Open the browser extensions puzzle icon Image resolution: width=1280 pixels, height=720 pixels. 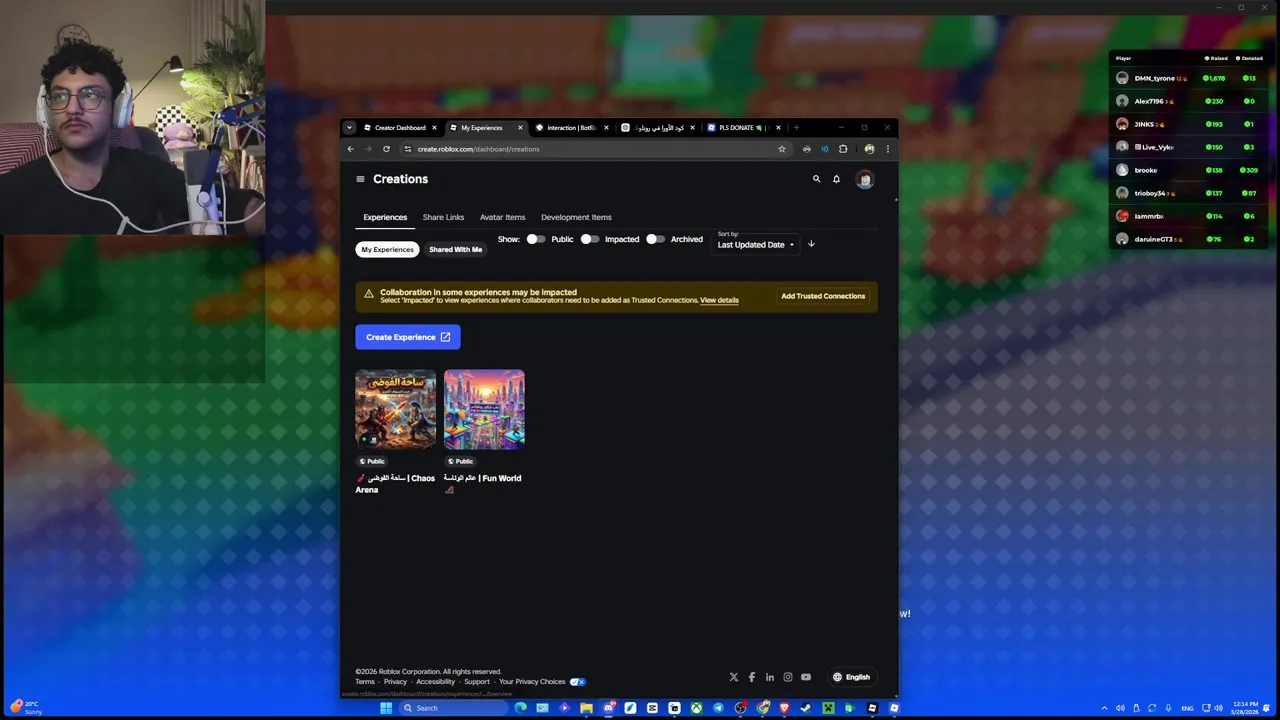[x=843, y=149]
